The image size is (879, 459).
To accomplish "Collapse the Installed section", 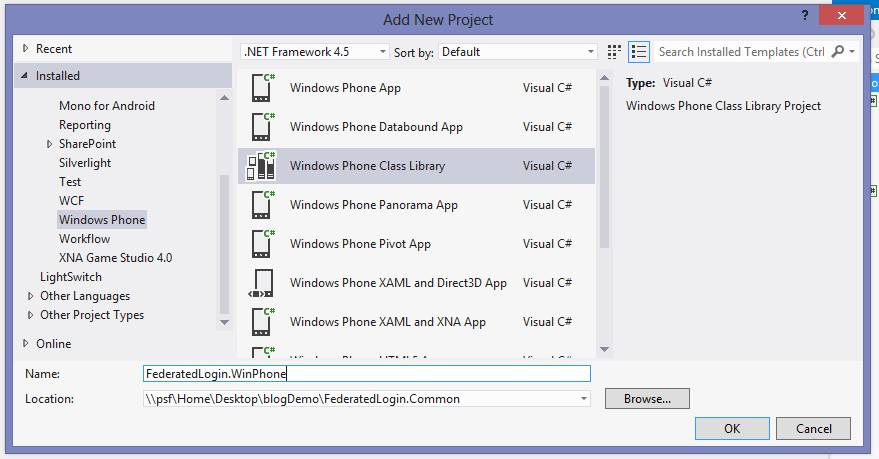I will (x=24, y=76).
